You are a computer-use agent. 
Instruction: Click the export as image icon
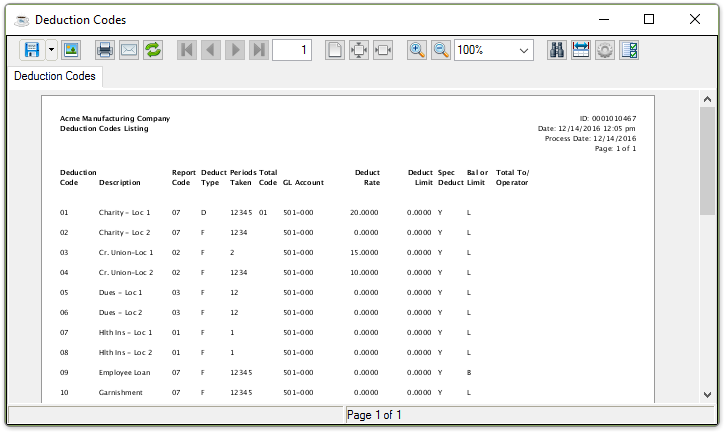[x=71, y=50]
